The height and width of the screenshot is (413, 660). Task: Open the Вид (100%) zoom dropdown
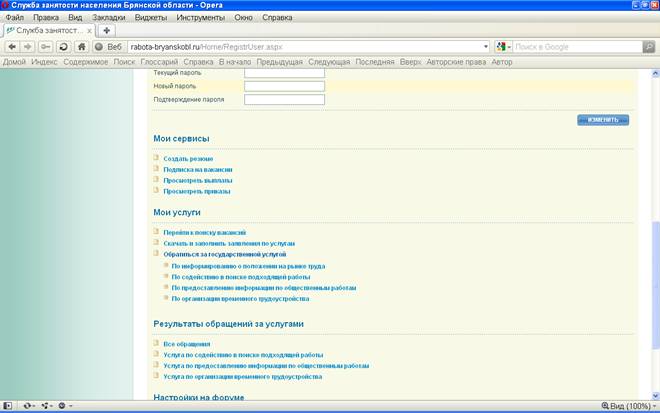point(628,405)
